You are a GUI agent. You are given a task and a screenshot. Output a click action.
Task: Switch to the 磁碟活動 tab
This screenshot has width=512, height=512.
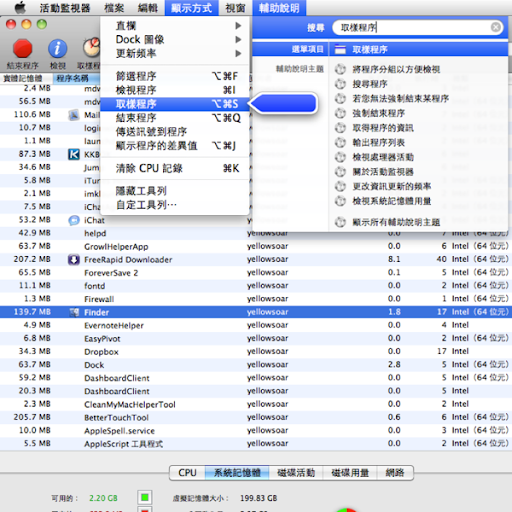pos(296,473)
